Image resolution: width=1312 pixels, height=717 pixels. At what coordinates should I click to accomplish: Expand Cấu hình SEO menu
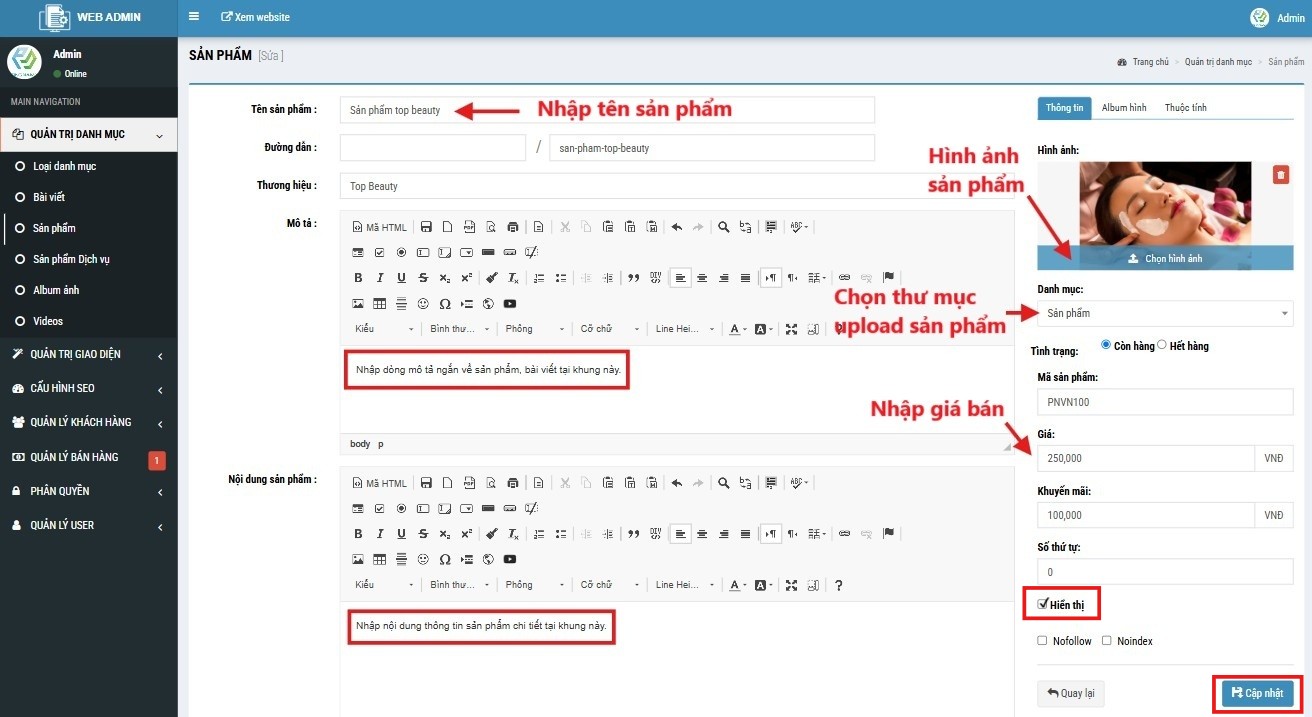tap(89, 388)
